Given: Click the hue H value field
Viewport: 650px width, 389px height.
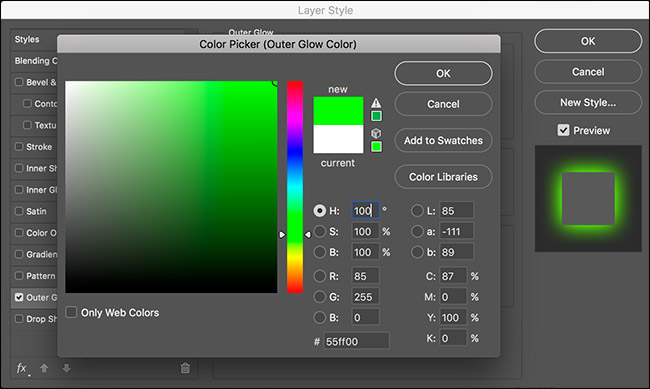Looking at the screenshot, I should [365, 211].
